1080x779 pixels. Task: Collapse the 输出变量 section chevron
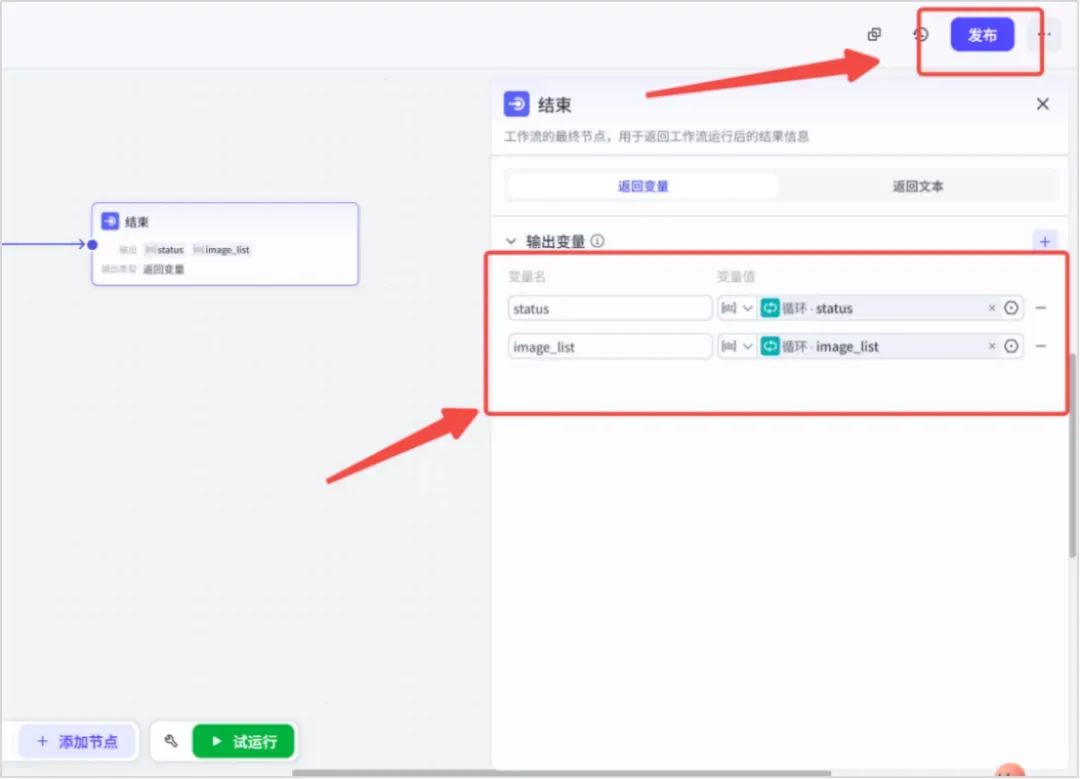510,241
